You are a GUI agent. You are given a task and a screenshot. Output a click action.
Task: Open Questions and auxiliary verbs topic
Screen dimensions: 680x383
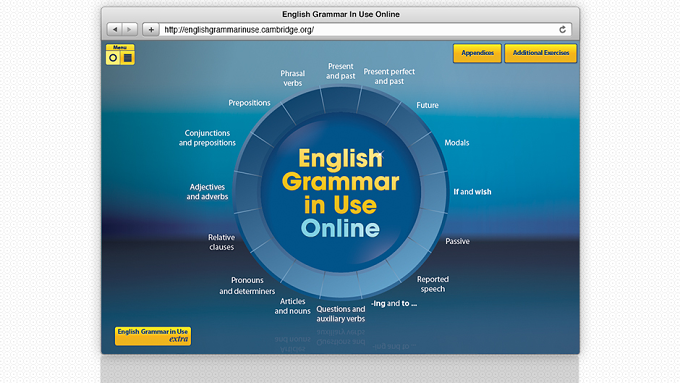(340, 314)
